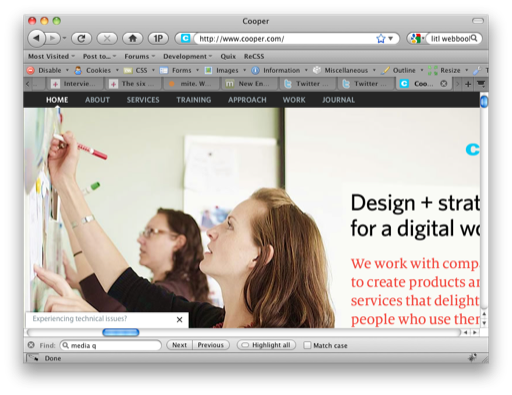
Task: Enable the Match case checkbox
Action: 307,345
